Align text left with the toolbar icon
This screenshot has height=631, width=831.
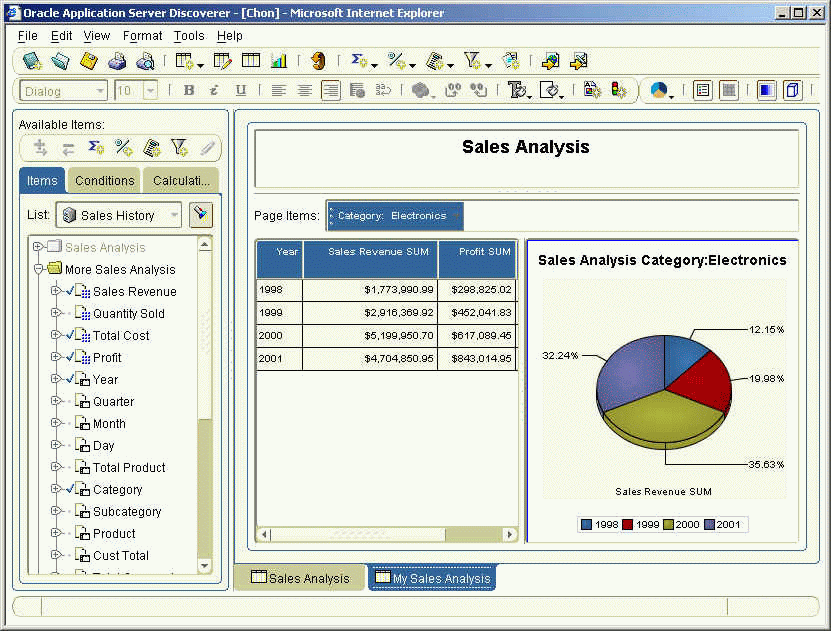[279, 91]
